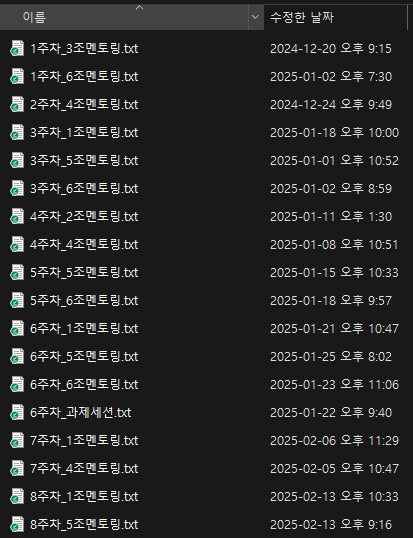Select file 3주차_1조멘토링.txt by name
413x538 pixels.
point(84,132)
